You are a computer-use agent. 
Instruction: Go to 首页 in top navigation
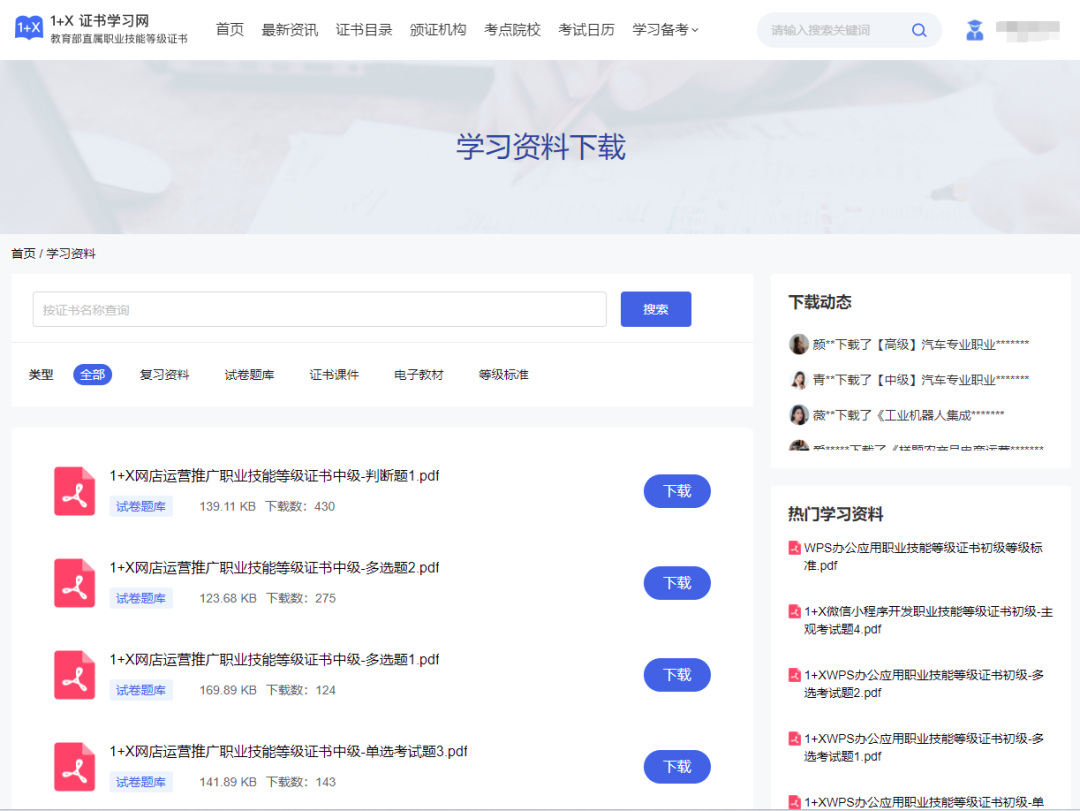click(229, 30)
